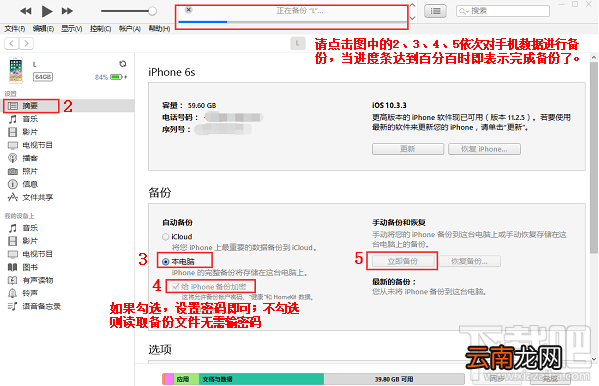Screen dimensions: 599x386
Task: Click the iPhone device thumbnail
Action: click(x=16, y=71)
